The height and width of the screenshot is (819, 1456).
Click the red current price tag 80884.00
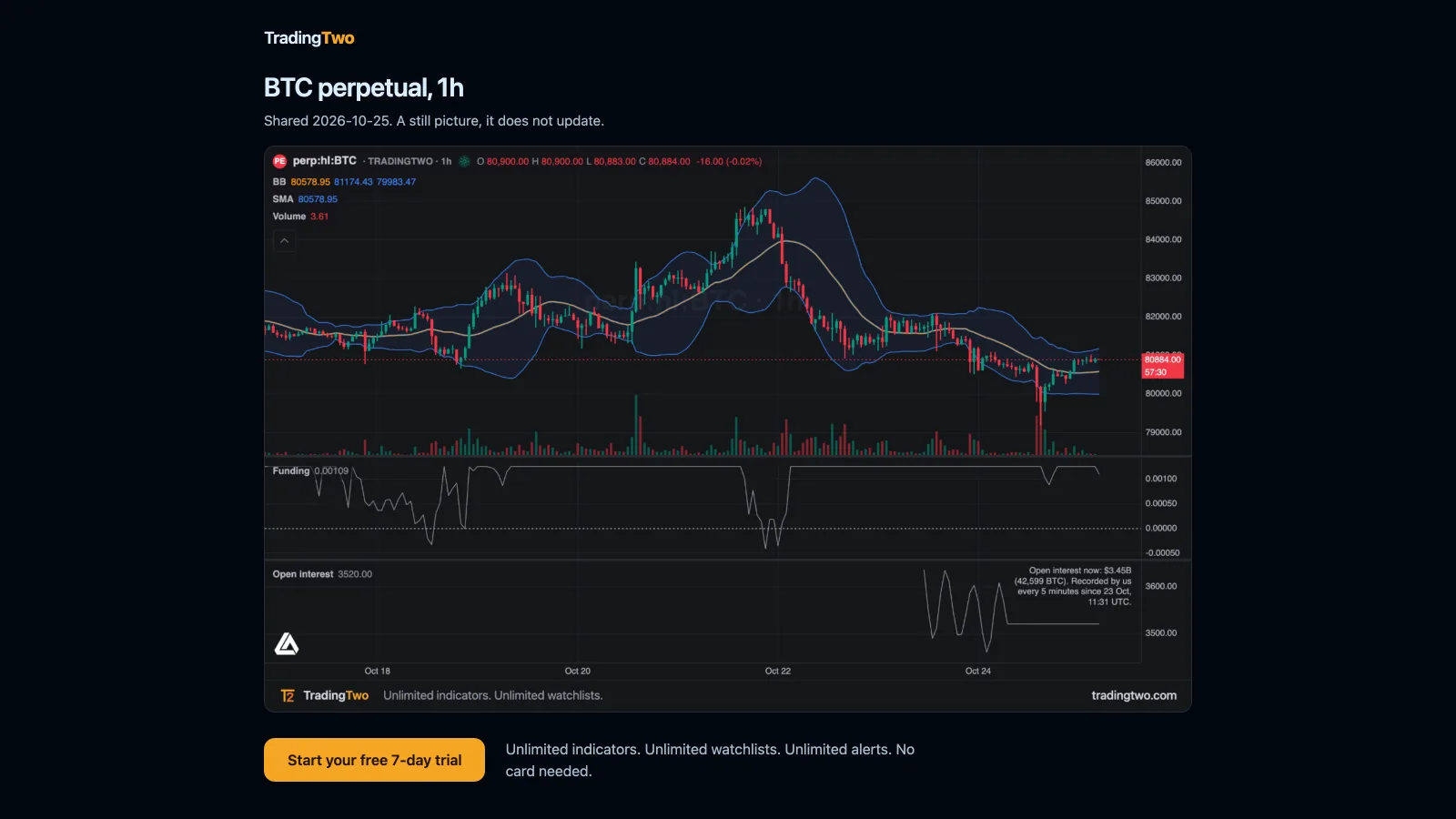pyautogui.click(x=1162, y=366)
